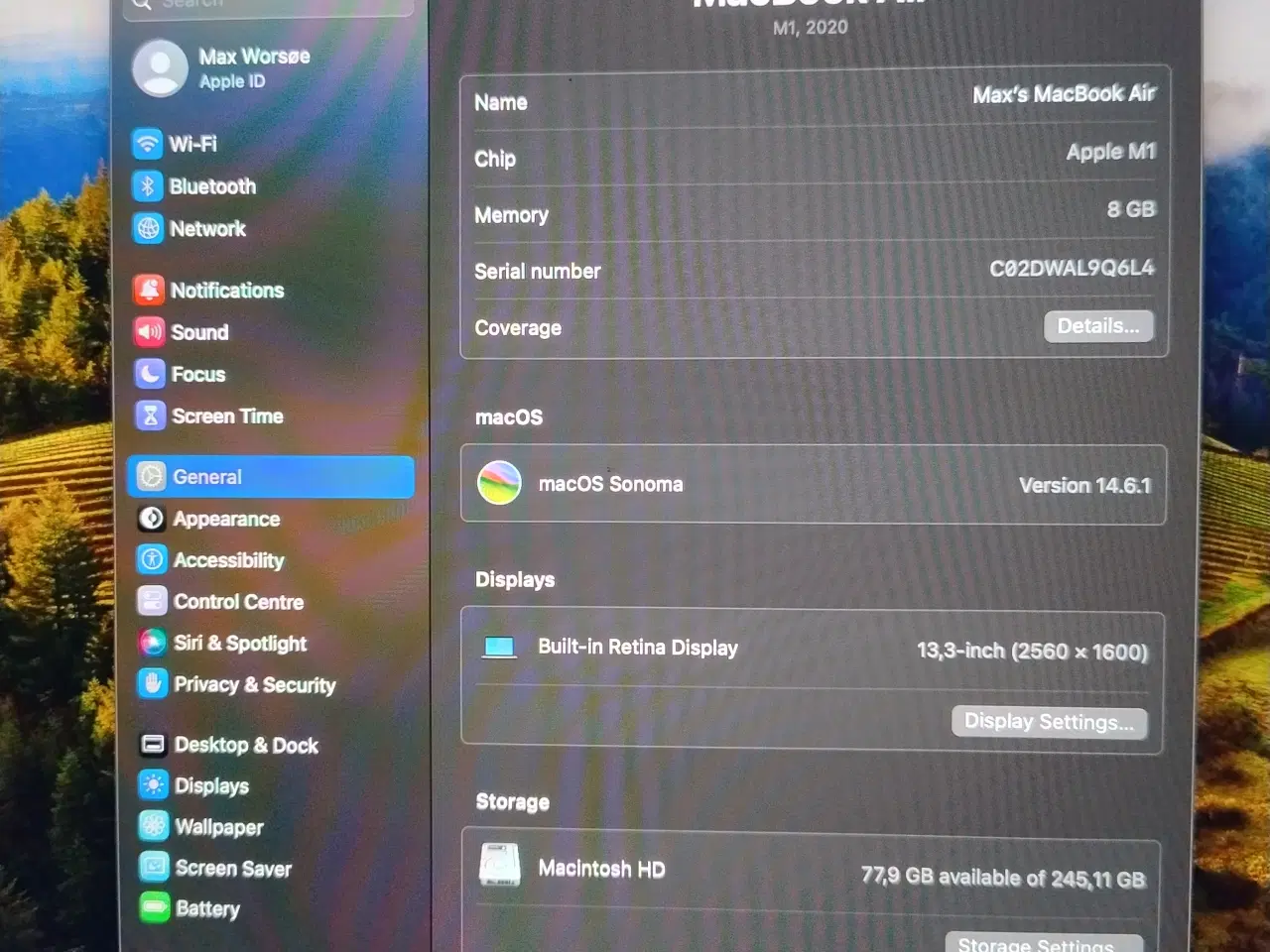Click the Max Worsøe avatar picture
This screenshot has height=952, width=1270.
(x=160, y=68)
